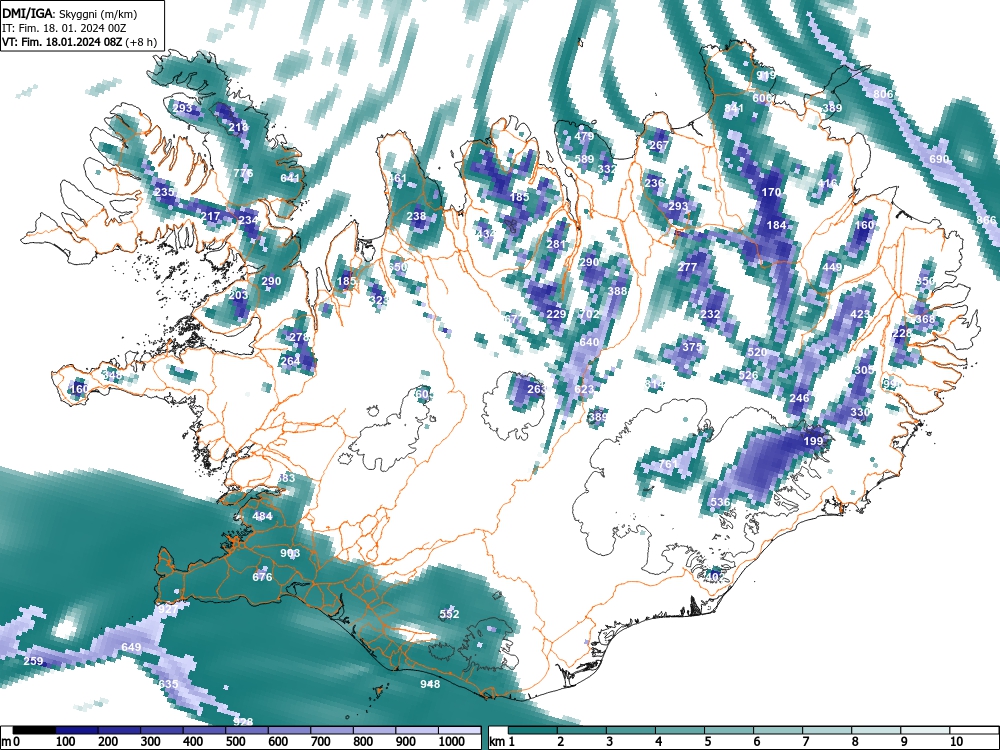Select the map value 761
The image size is (1000, 750).
[667, 464]
